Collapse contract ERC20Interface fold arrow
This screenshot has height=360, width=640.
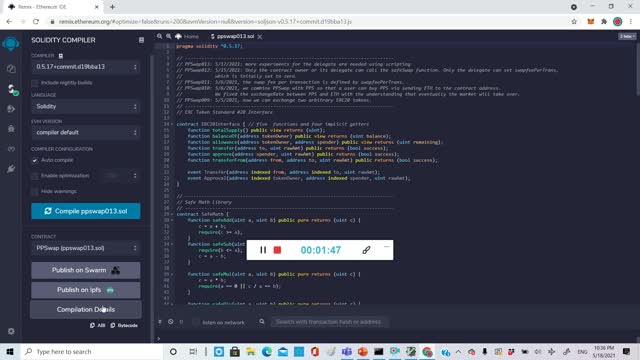(172, 124)
